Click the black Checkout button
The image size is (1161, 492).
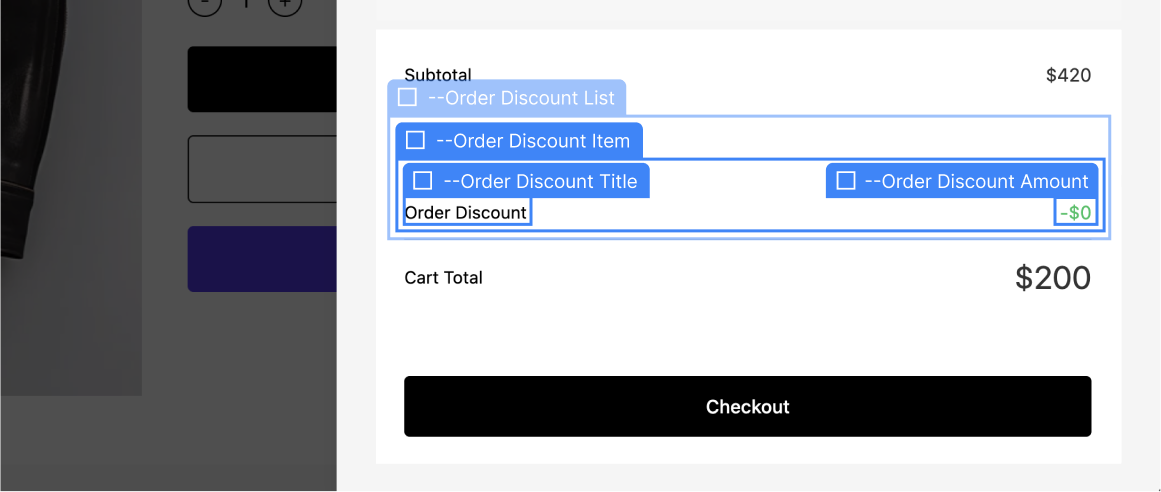pos(747,406)
